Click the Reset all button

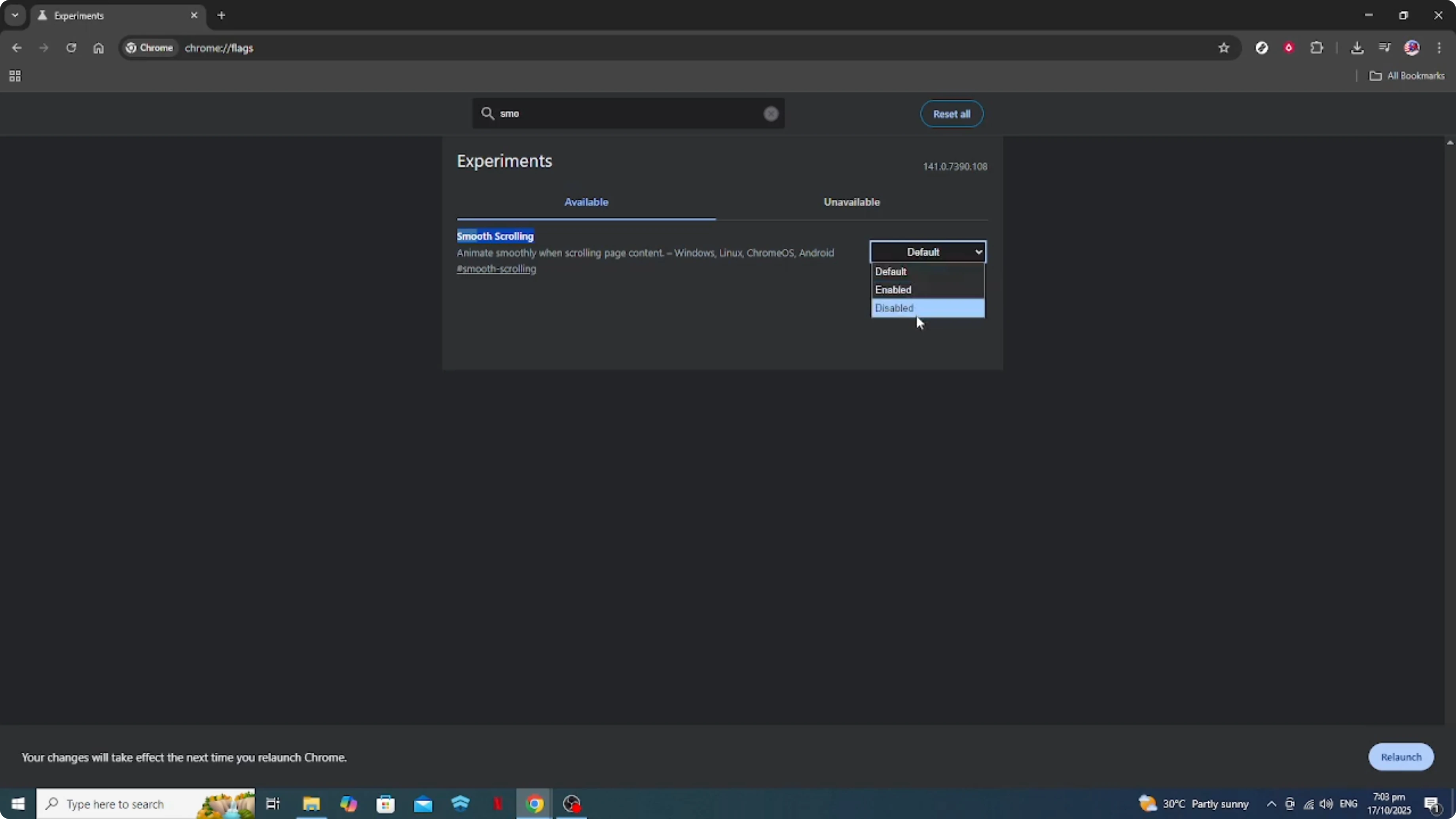pyautogui.click(x=951, y=114)
